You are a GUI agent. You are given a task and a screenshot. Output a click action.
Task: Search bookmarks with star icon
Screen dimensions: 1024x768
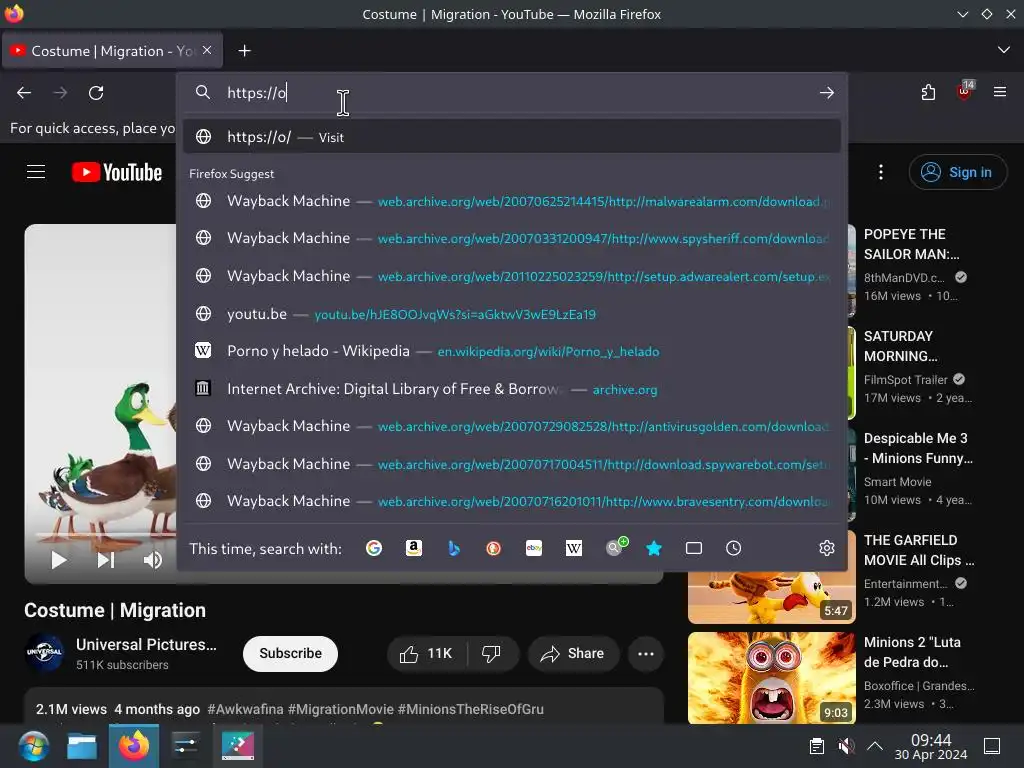tap(654, 548)
